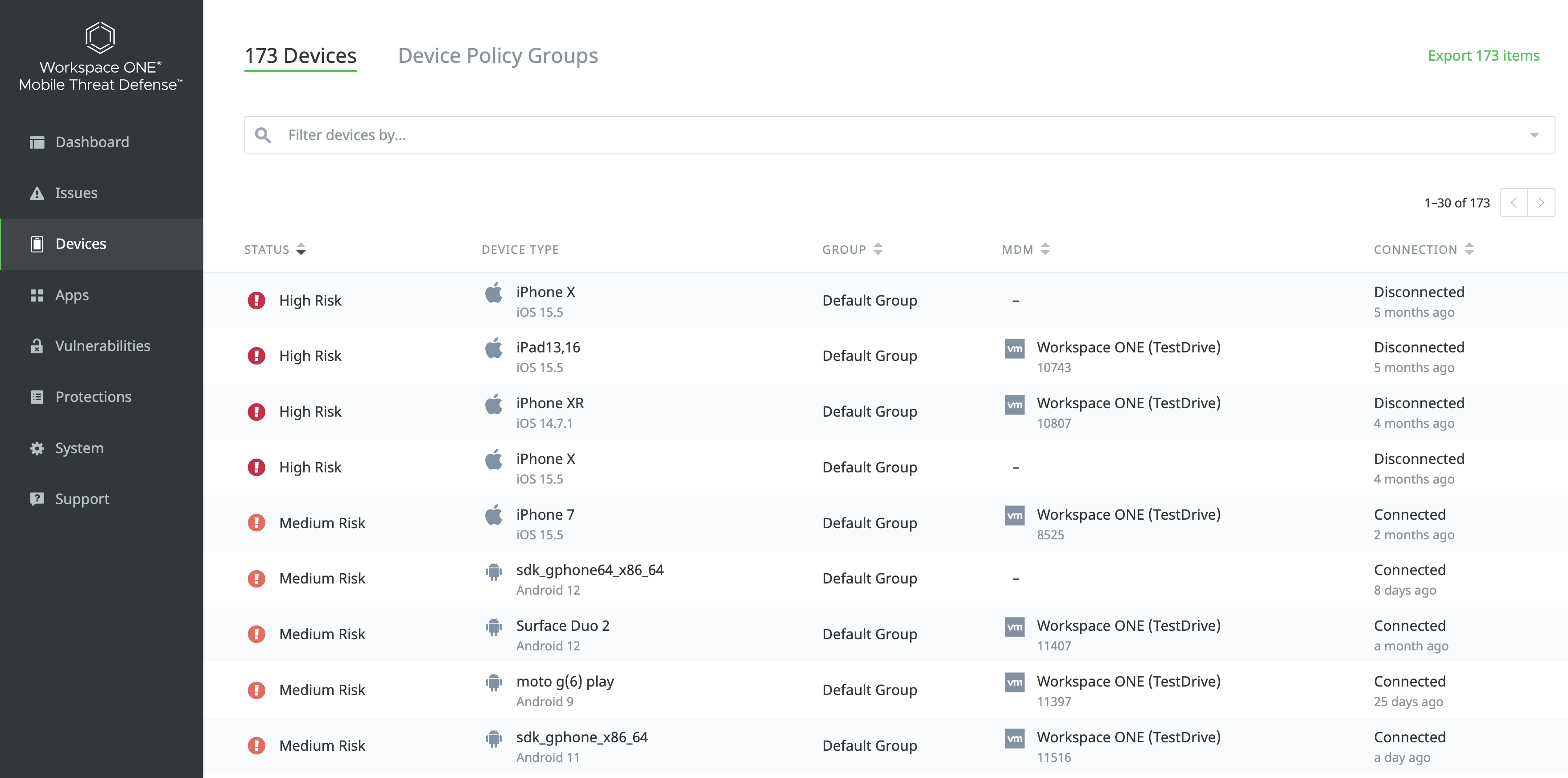
Task: Open the Apps section icon
Action: (37, 294)
